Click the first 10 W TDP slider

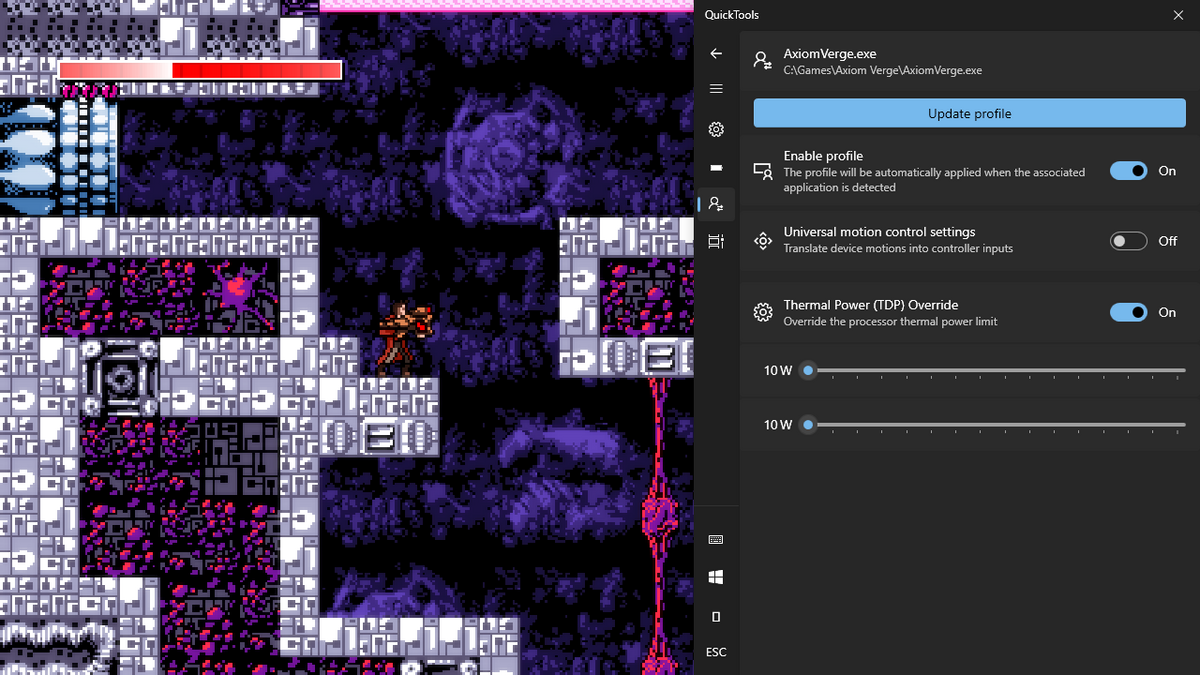click(x=994, y=370)
